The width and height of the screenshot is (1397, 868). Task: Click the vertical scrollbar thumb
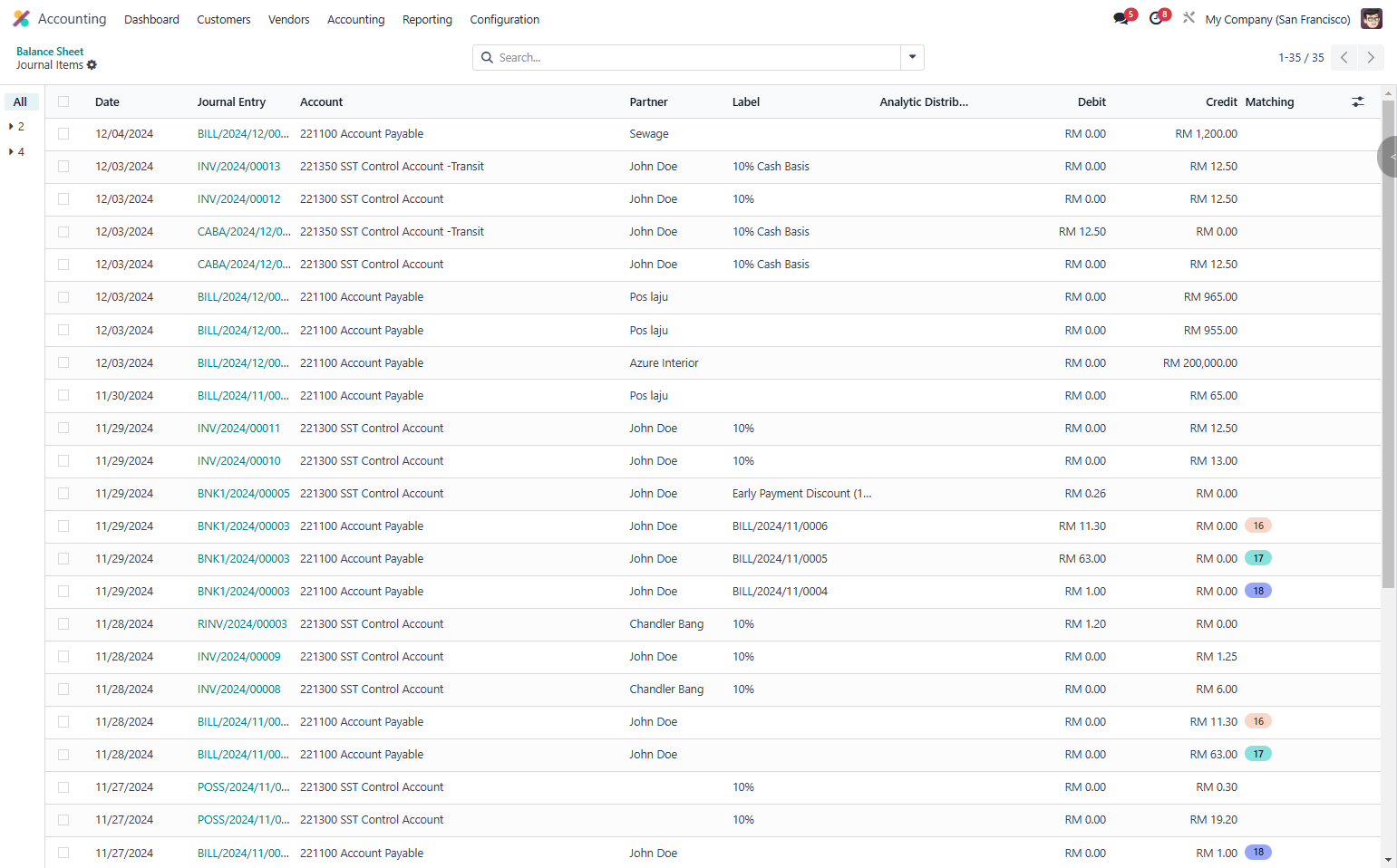(x=1388, y=344)
